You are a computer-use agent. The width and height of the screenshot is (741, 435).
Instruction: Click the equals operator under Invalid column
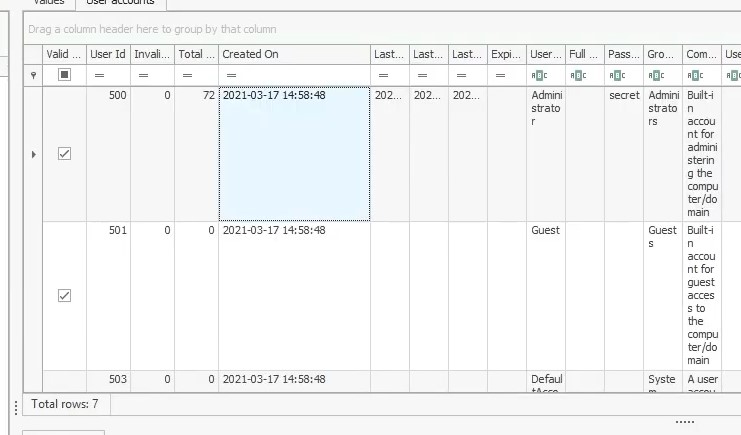(x=143, y=75)
